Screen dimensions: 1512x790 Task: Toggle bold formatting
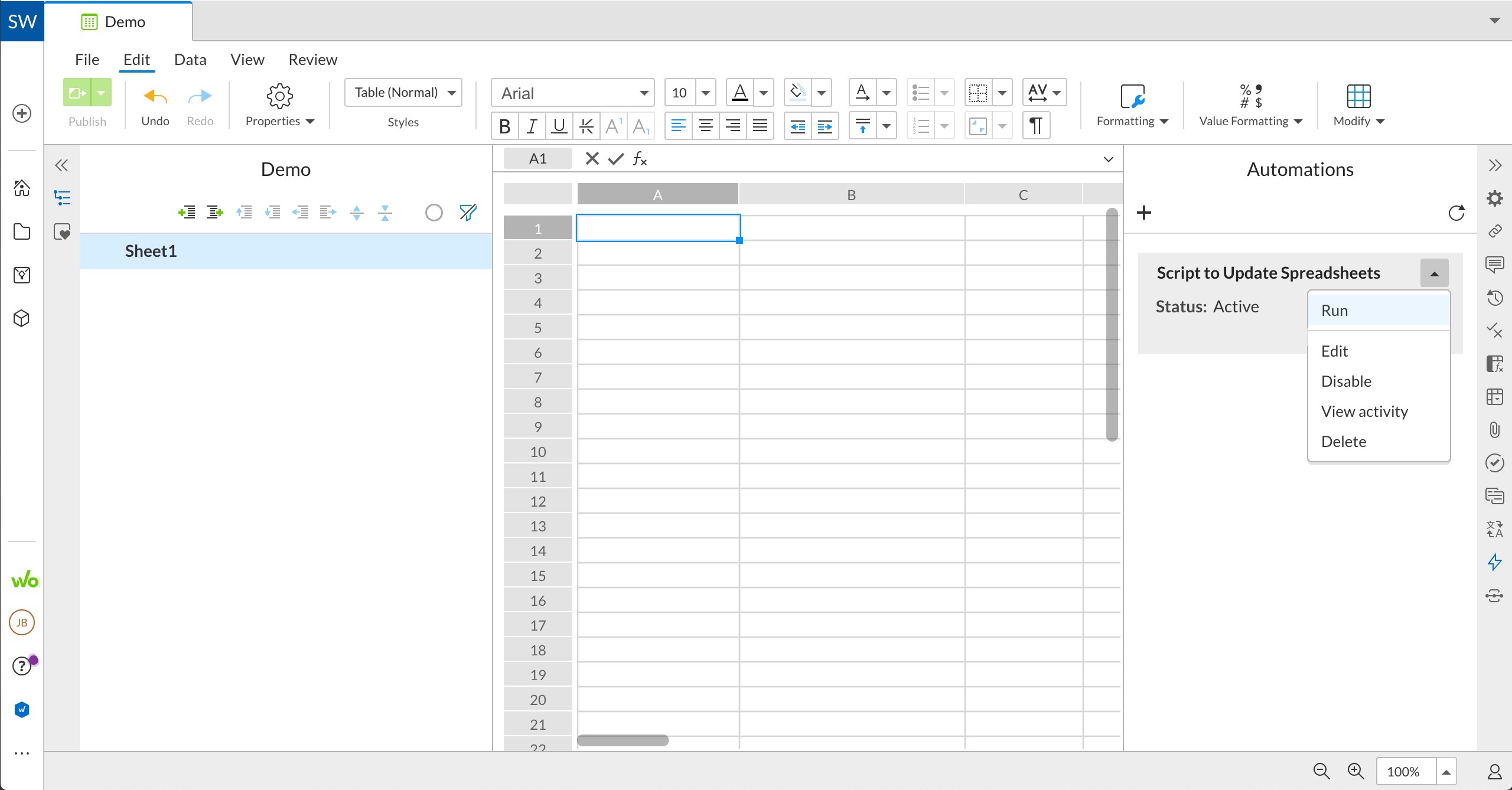[x=505, y=126]
